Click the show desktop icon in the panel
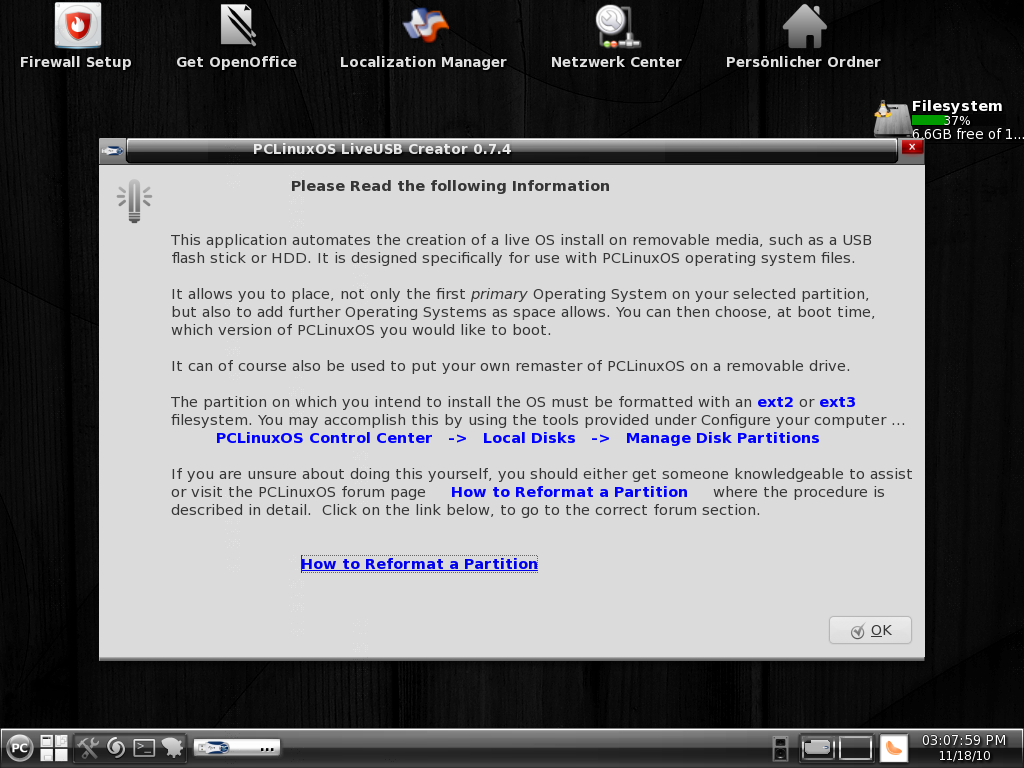The height and width of the screenshot is (768, 1024). [54, 747]
